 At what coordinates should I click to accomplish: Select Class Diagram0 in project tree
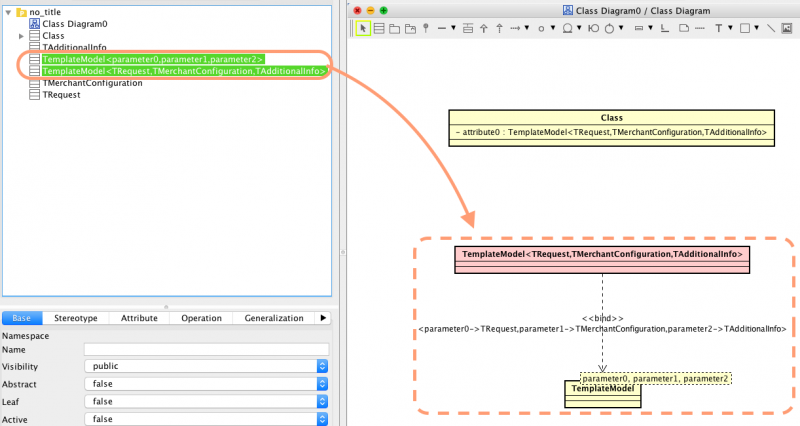click(x=74, y=24)
